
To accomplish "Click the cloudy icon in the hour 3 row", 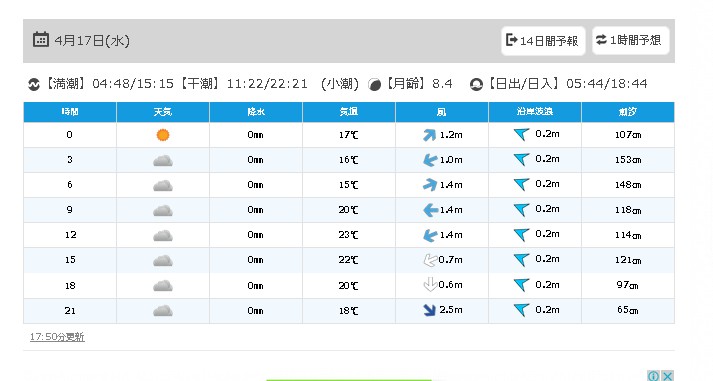I will click(163, 160).
